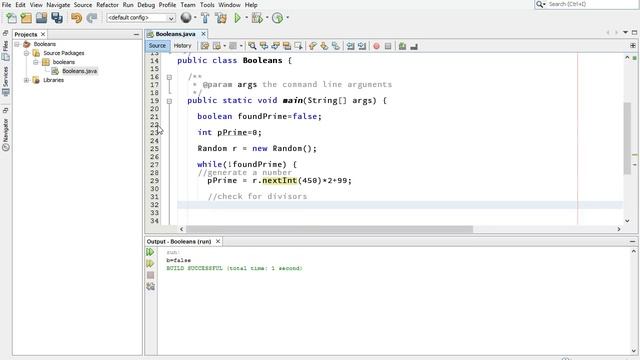Open the Debug menu
Screen dimensions: 640x360
tap(146, 5)
